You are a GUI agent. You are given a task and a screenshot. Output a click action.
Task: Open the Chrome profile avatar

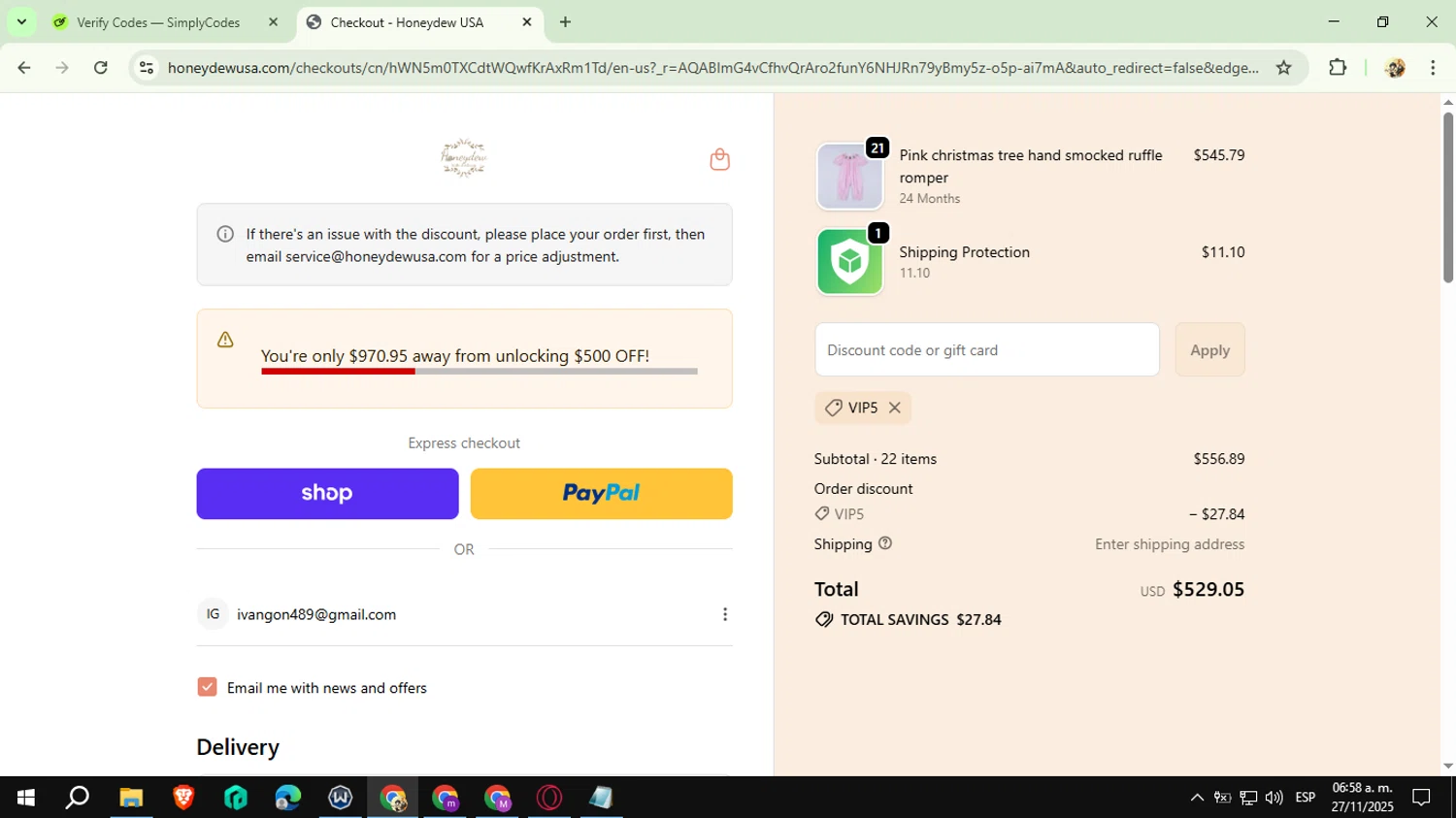pyautogui.click(x=1395, y=68)
